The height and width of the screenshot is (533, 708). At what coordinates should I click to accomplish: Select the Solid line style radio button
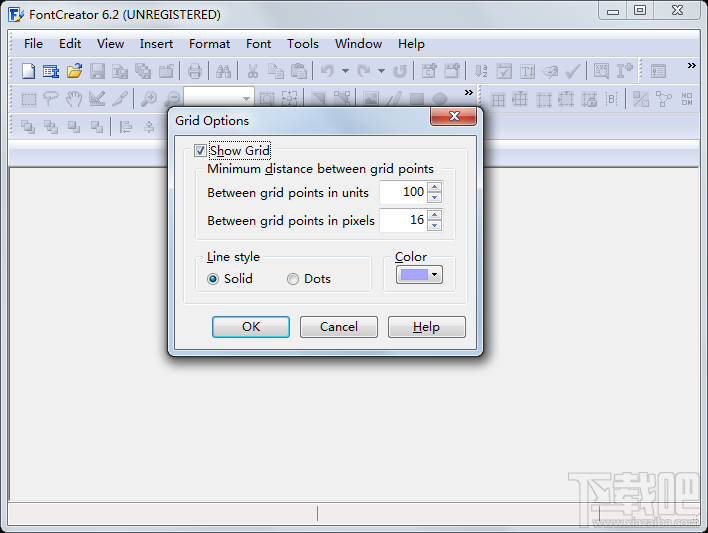coord(213,279)
